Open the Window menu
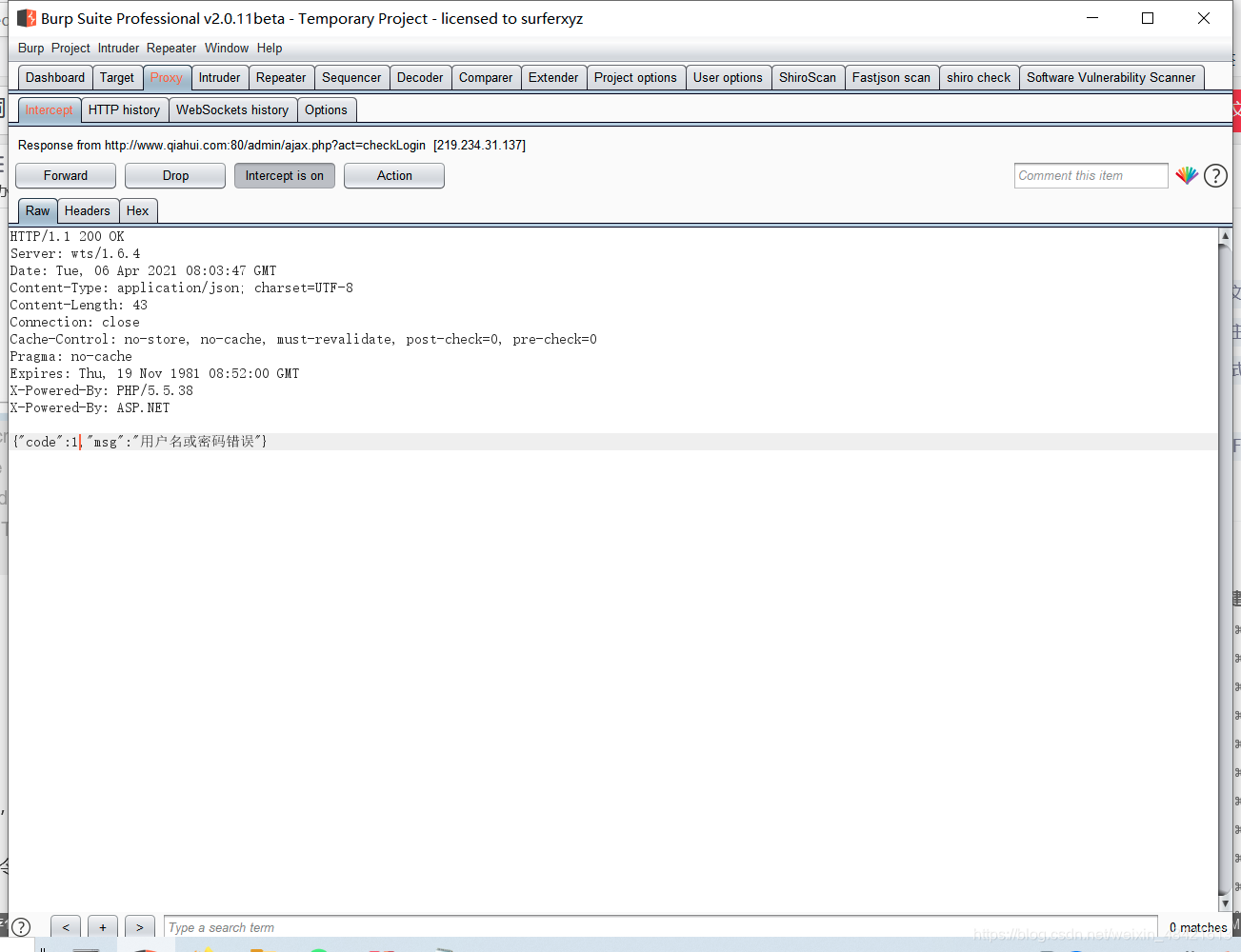This screenshot has width=1241, height=952. [227, 48]
